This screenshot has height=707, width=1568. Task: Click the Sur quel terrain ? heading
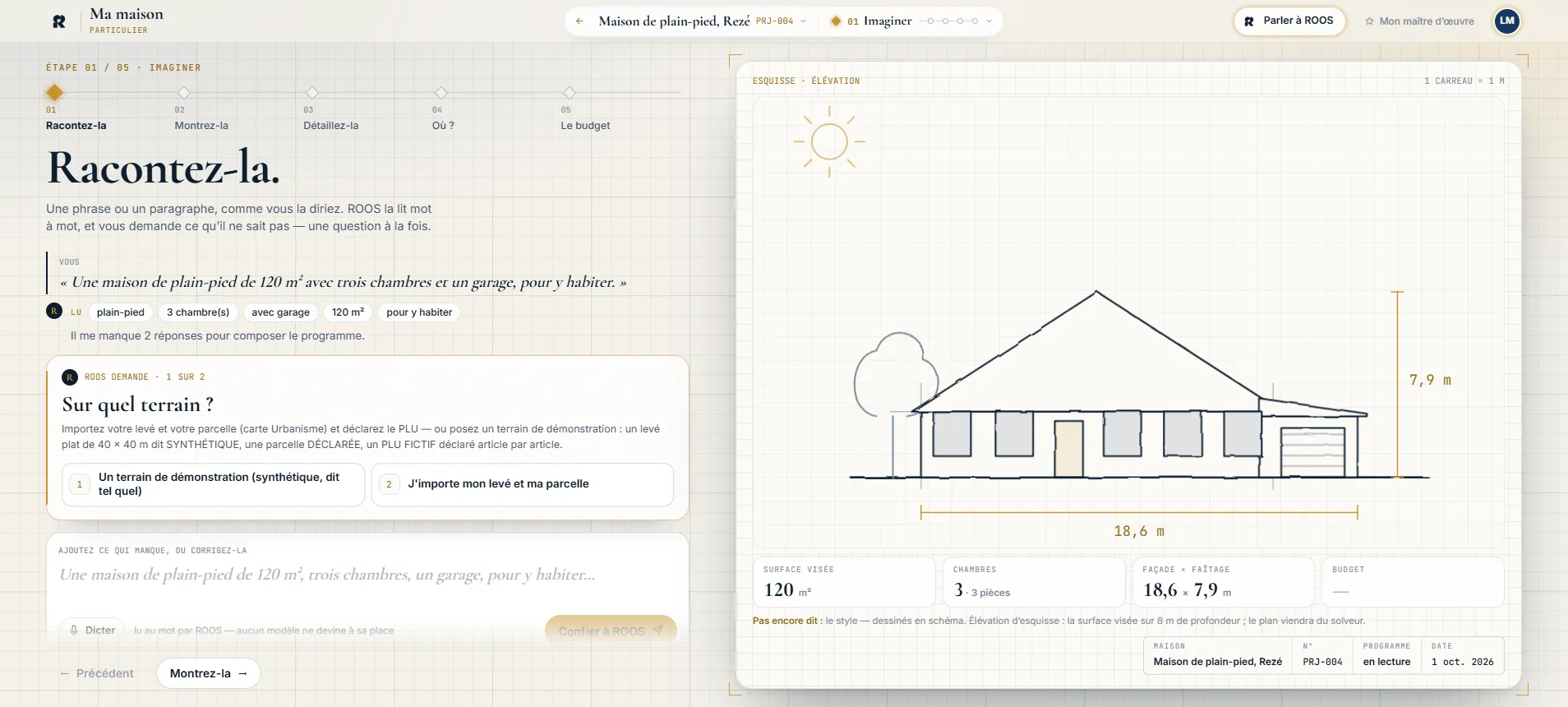tap(138, 404)
